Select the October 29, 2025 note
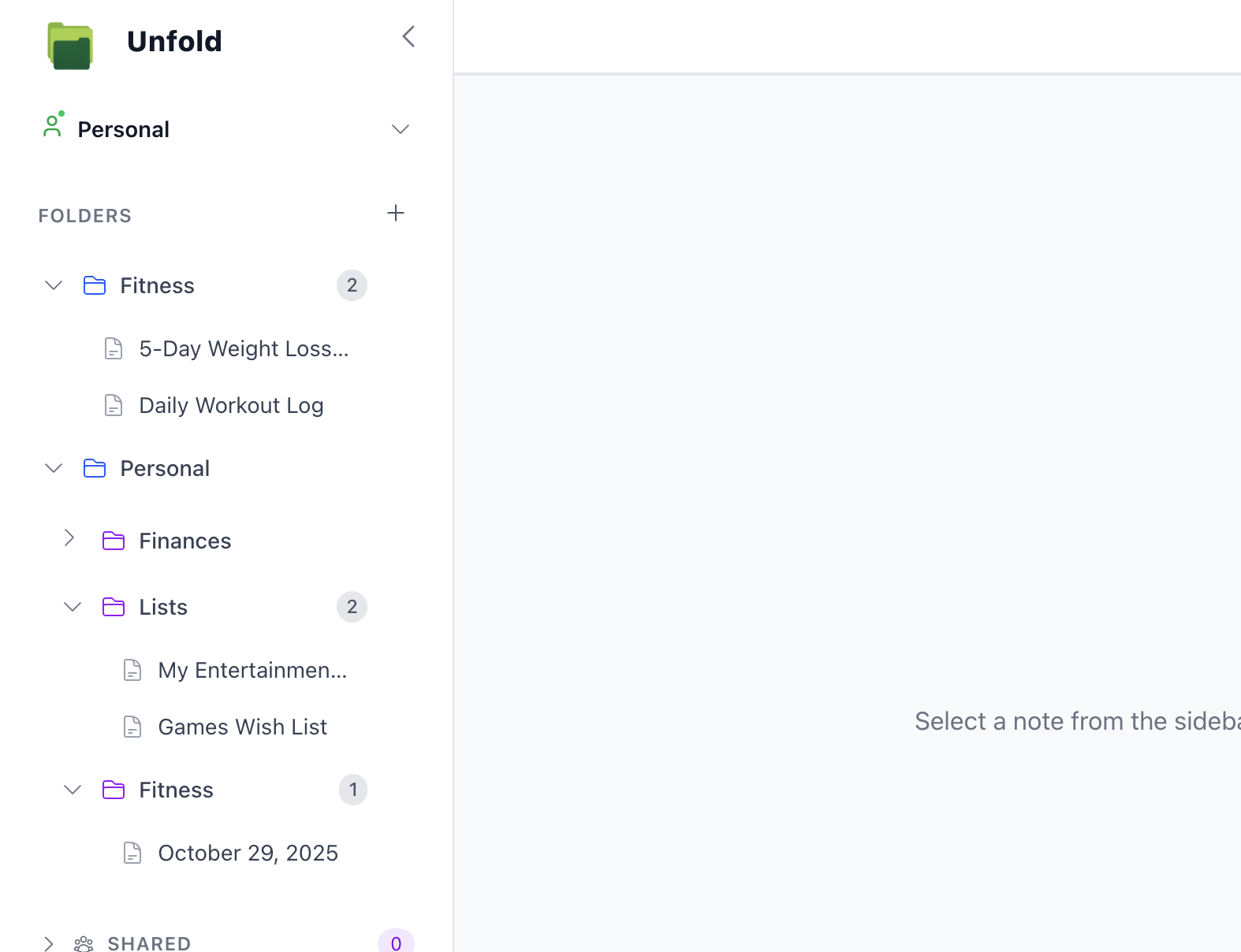1241x952 pixels. coord(248,853)
